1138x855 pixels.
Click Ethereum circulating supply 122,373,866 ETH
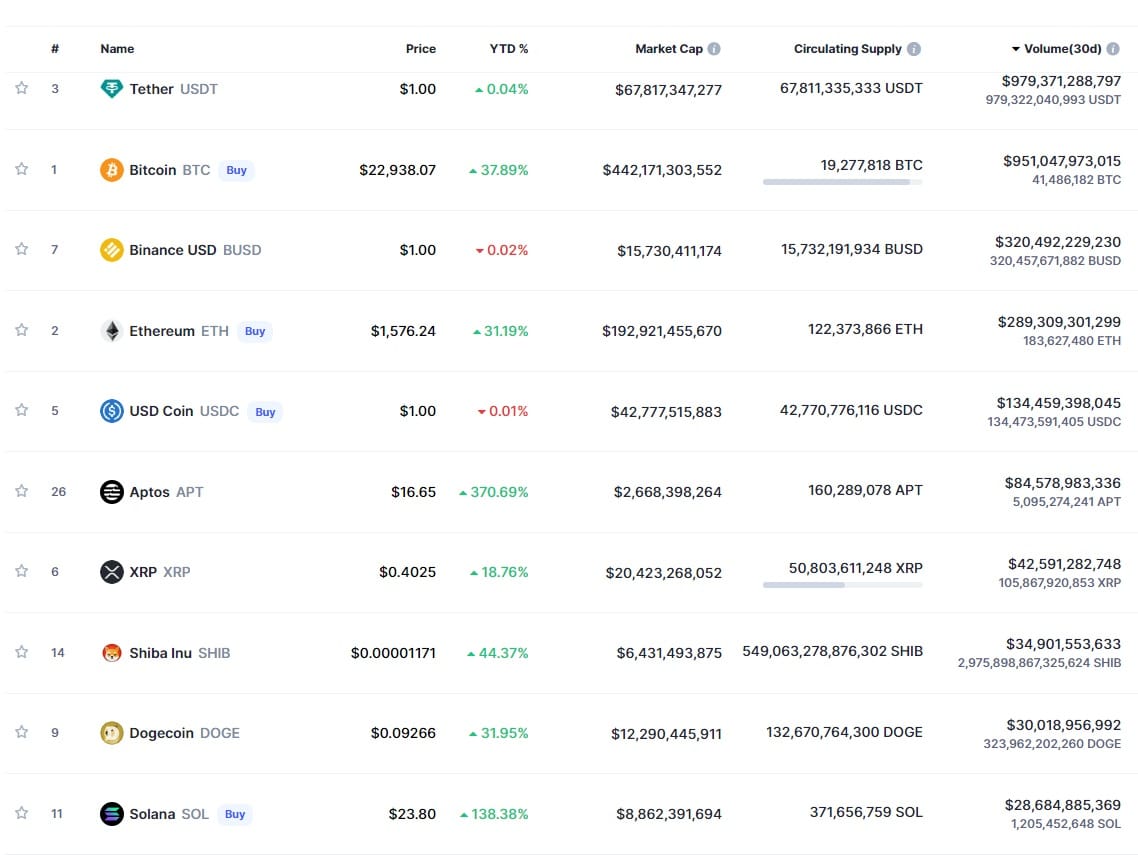[866, 330]
